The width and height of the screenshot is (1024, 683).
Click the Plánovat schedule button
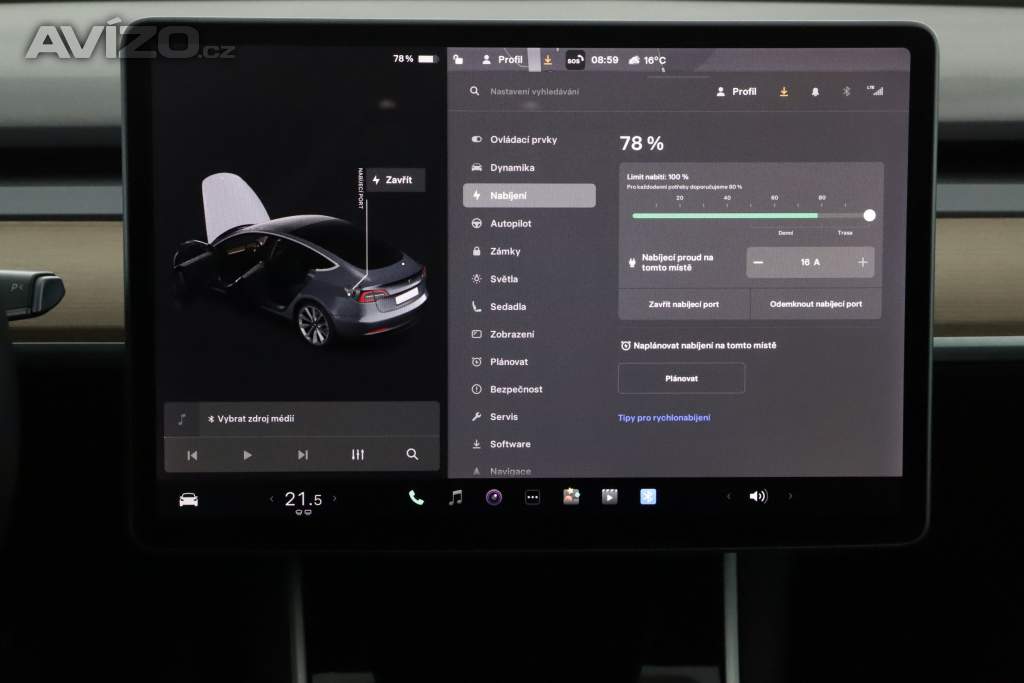681,379
